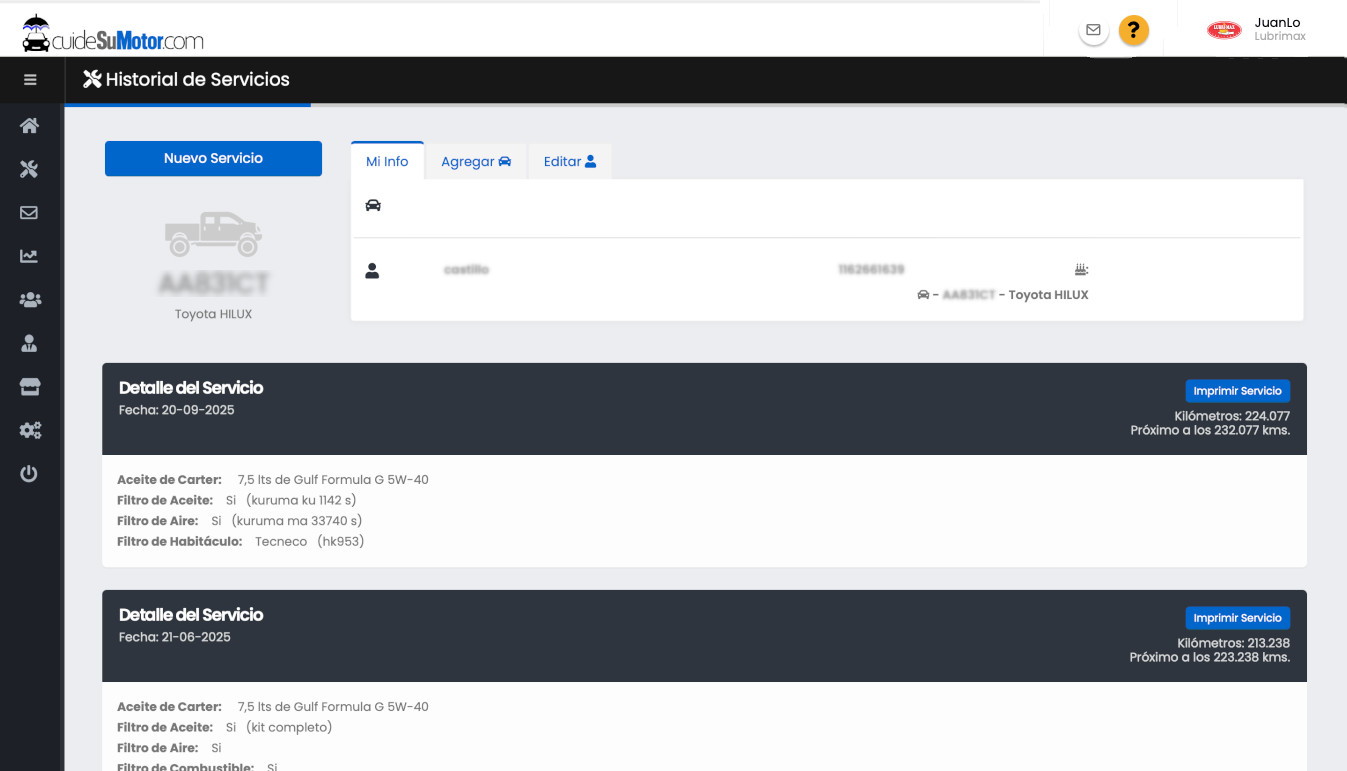Go to the Home sidebar icon

[x=29, y=126]
